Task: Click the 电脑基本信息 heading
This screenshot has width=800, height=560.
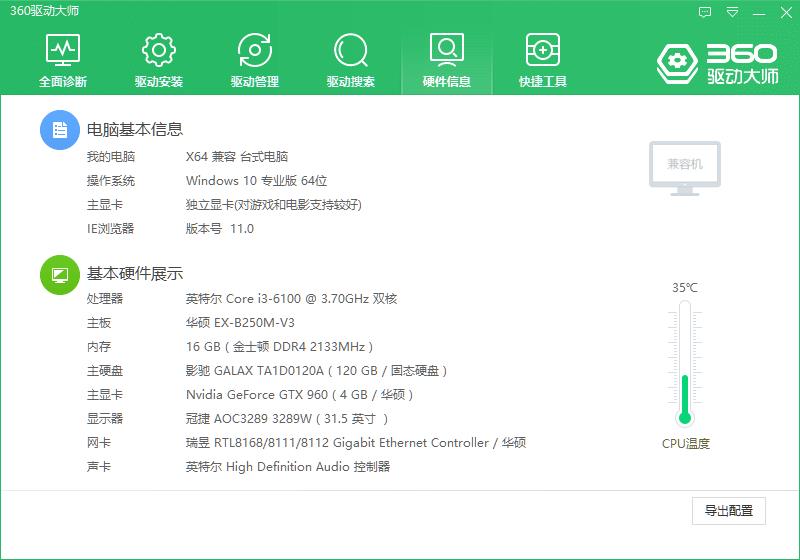Action: coord(135,130)
